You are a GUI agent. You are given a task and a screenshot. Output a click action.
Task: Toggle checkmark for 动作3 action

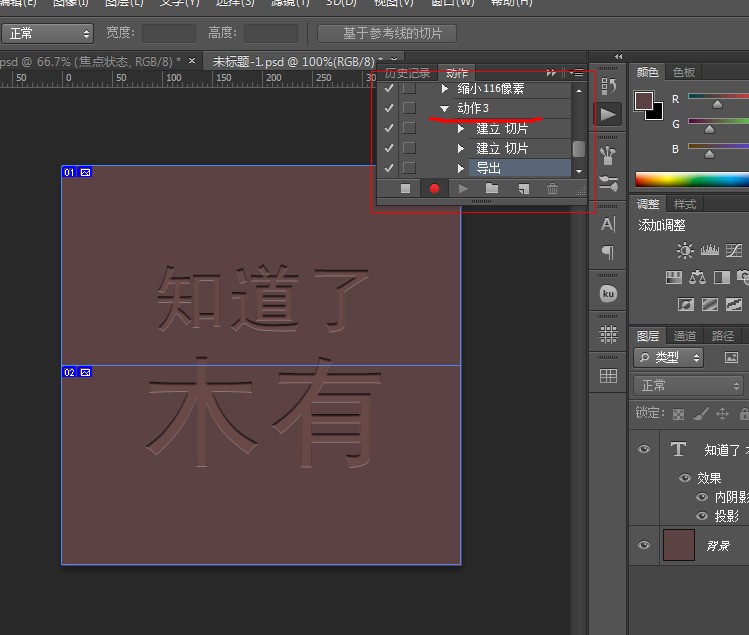(x=389, y=108)
